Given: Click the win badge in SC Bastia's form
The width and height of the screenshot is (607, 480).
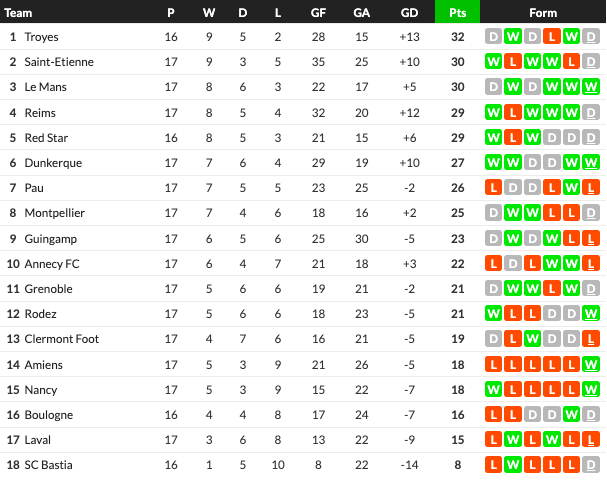Looking at the screenshot, I should 513,464.
